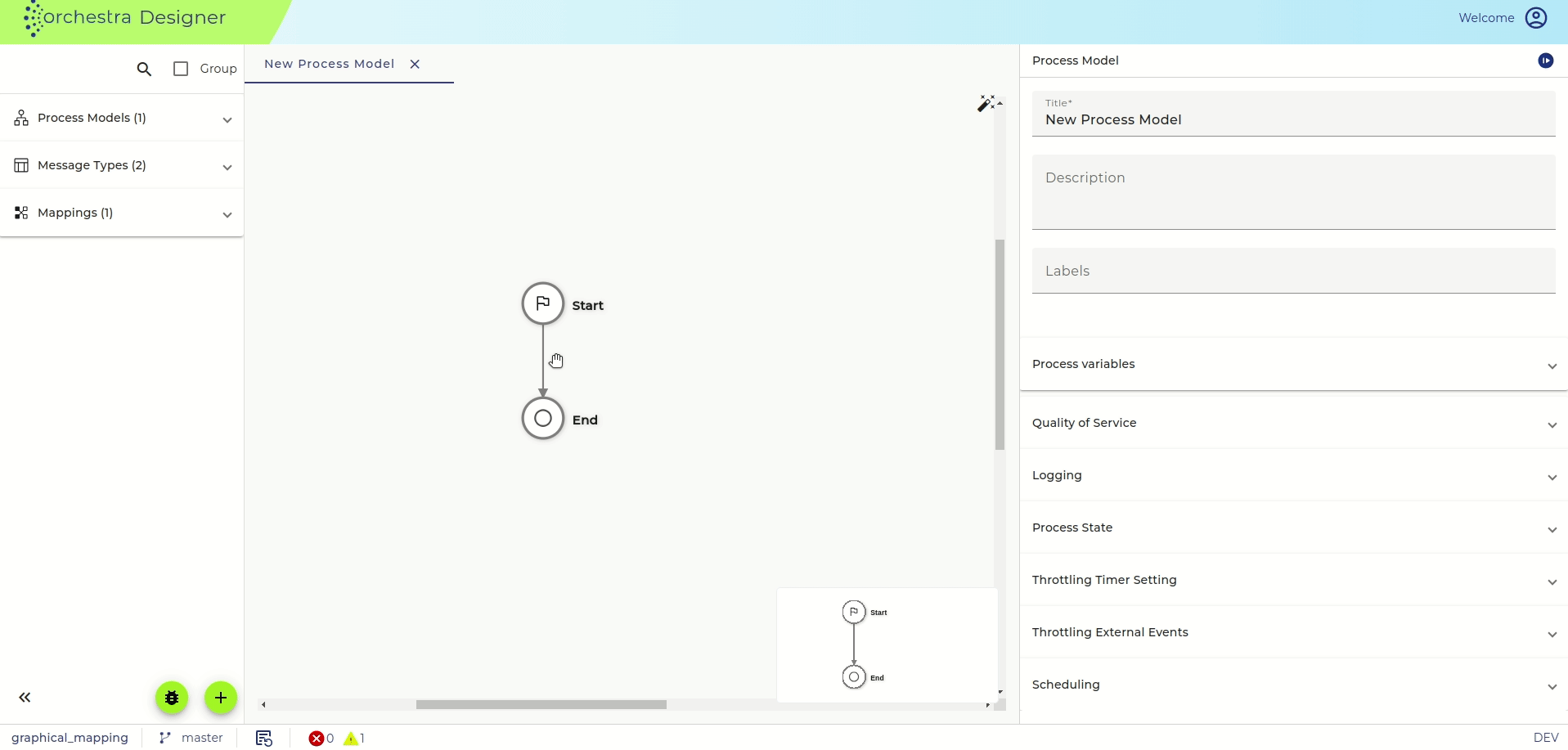This screenshot has height=750, width=1568.
Task: Collapse the left sidebar with double chevron
Action: [x=25, y=698]
